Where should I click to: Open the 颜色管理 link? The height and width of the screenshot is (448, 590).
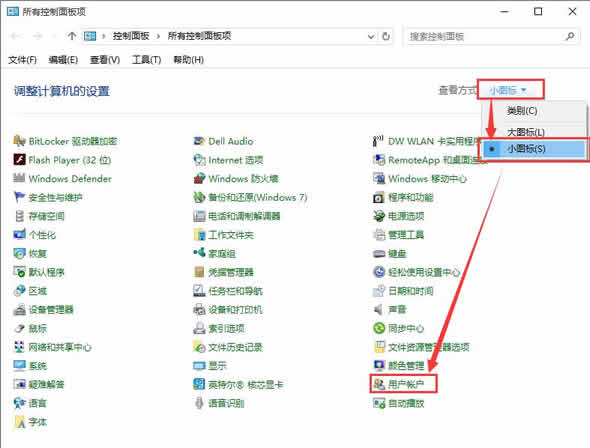[406, 366]
